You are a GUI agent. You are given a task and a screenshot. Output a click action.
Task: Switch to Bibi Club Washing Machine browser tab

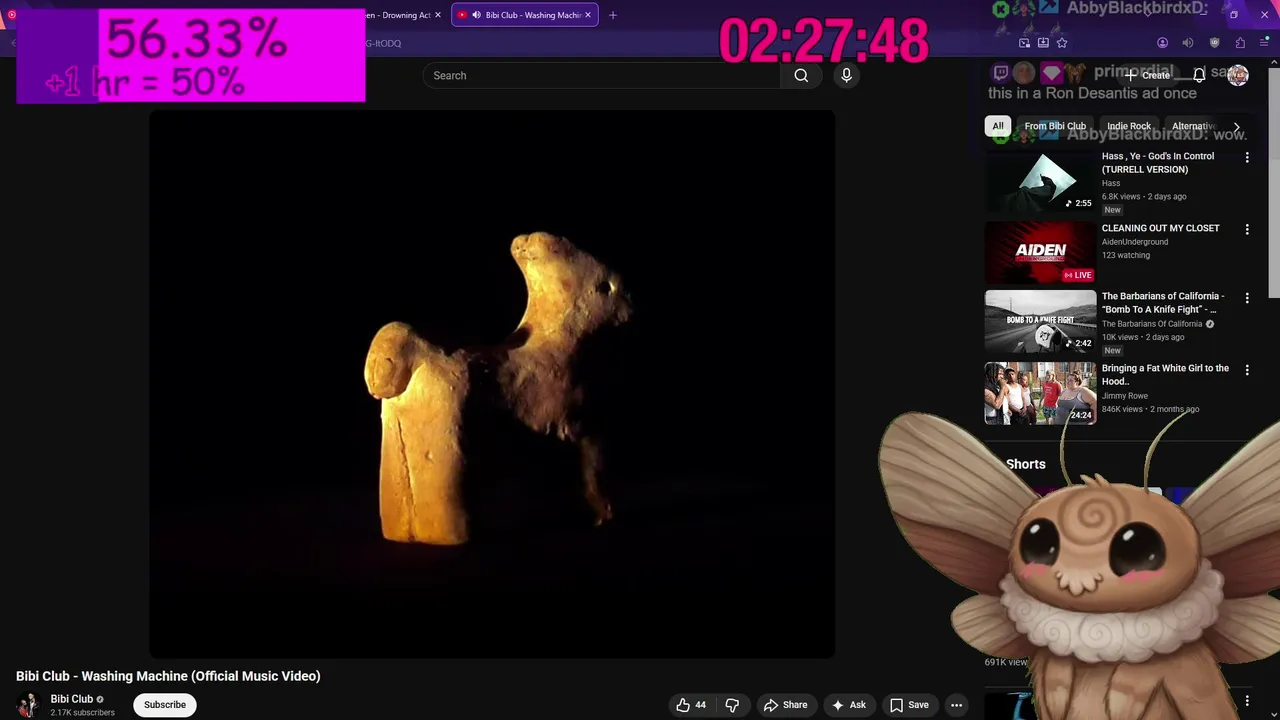point(525,15)
